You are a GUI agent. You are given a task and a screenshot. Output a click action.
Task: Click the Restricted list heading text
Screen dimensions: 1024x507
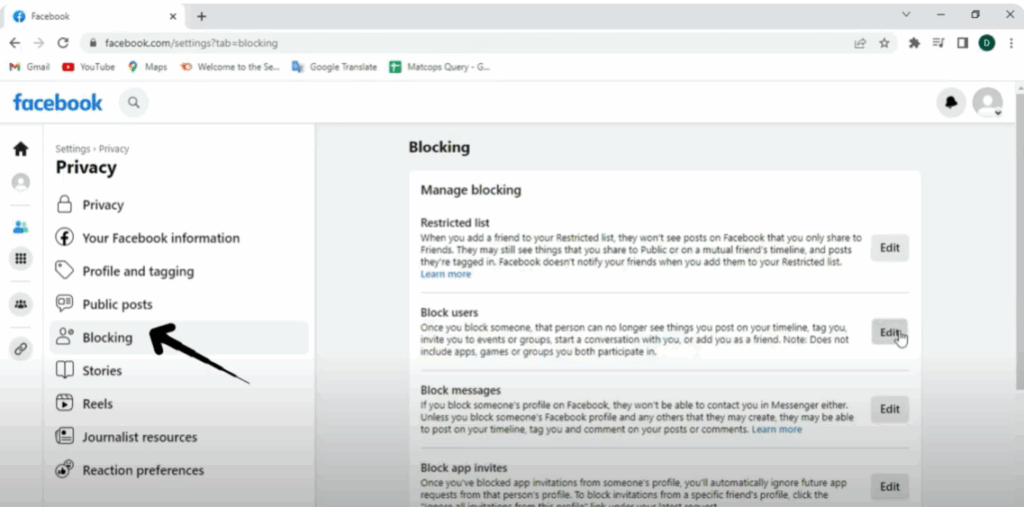455,223
